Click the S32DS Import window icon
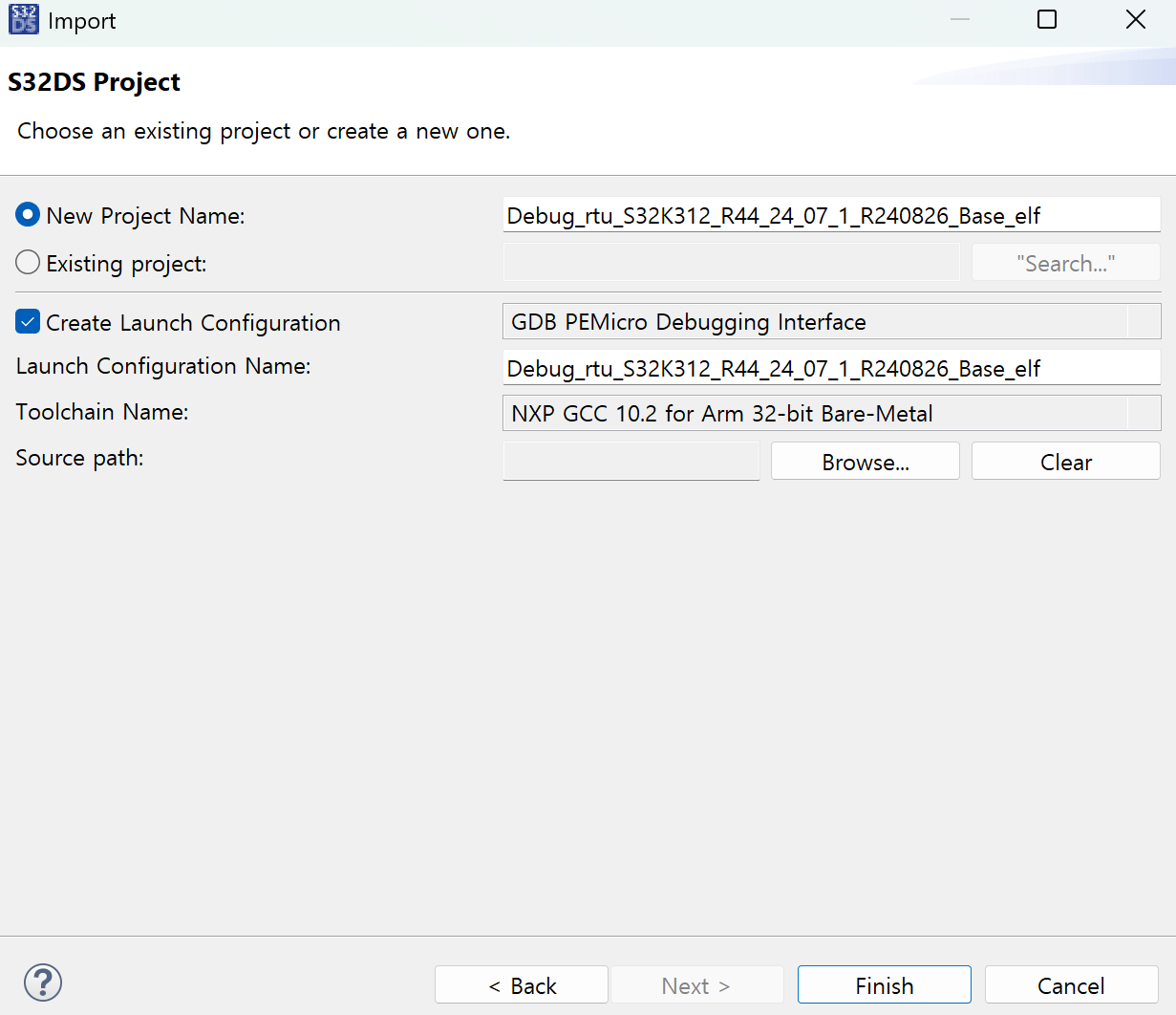The width and height of the screenshot is (1176, 1015). tap(23, 20)
